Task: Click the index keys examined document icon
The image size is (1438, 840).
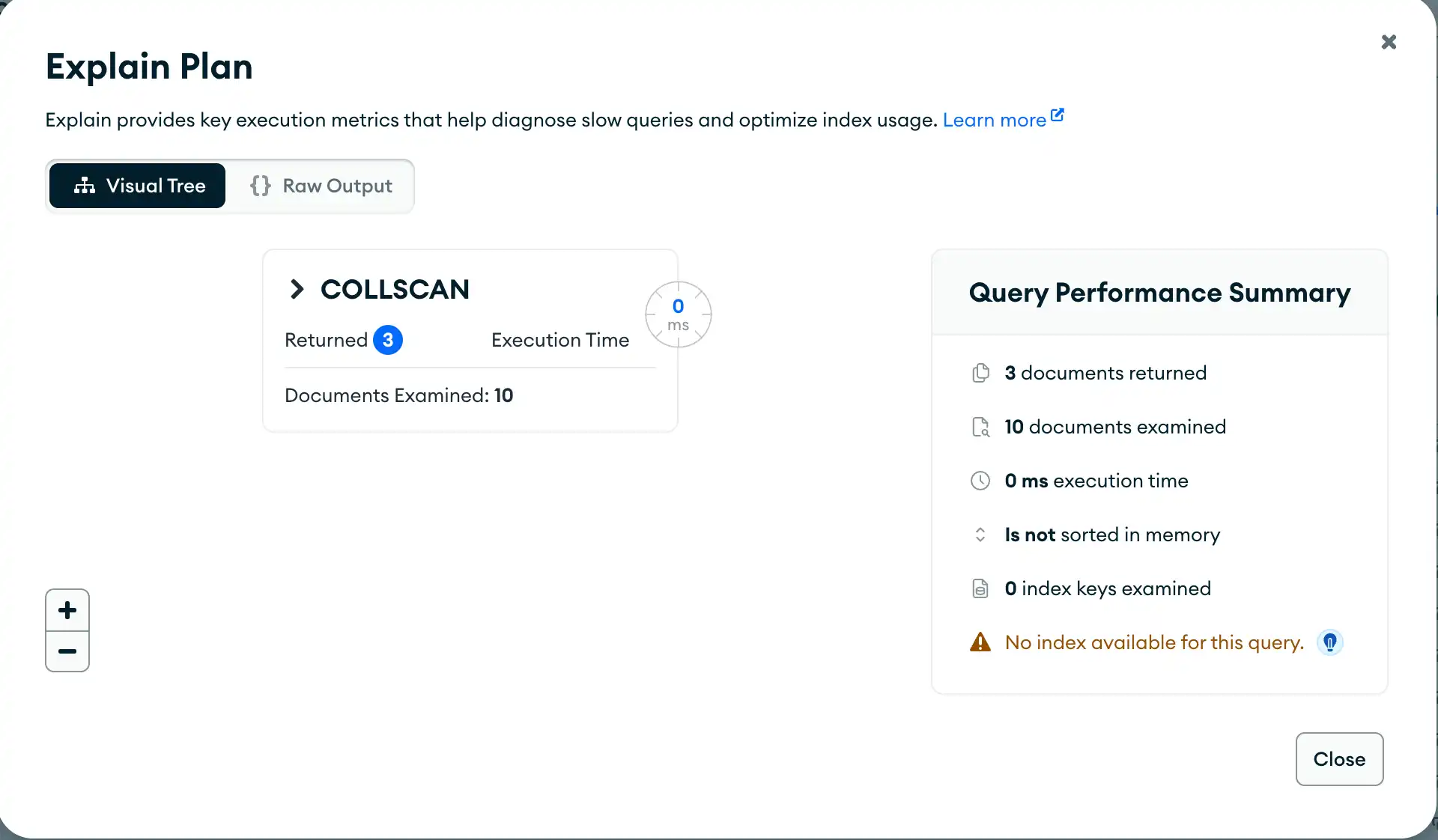Action: (980, 588)
